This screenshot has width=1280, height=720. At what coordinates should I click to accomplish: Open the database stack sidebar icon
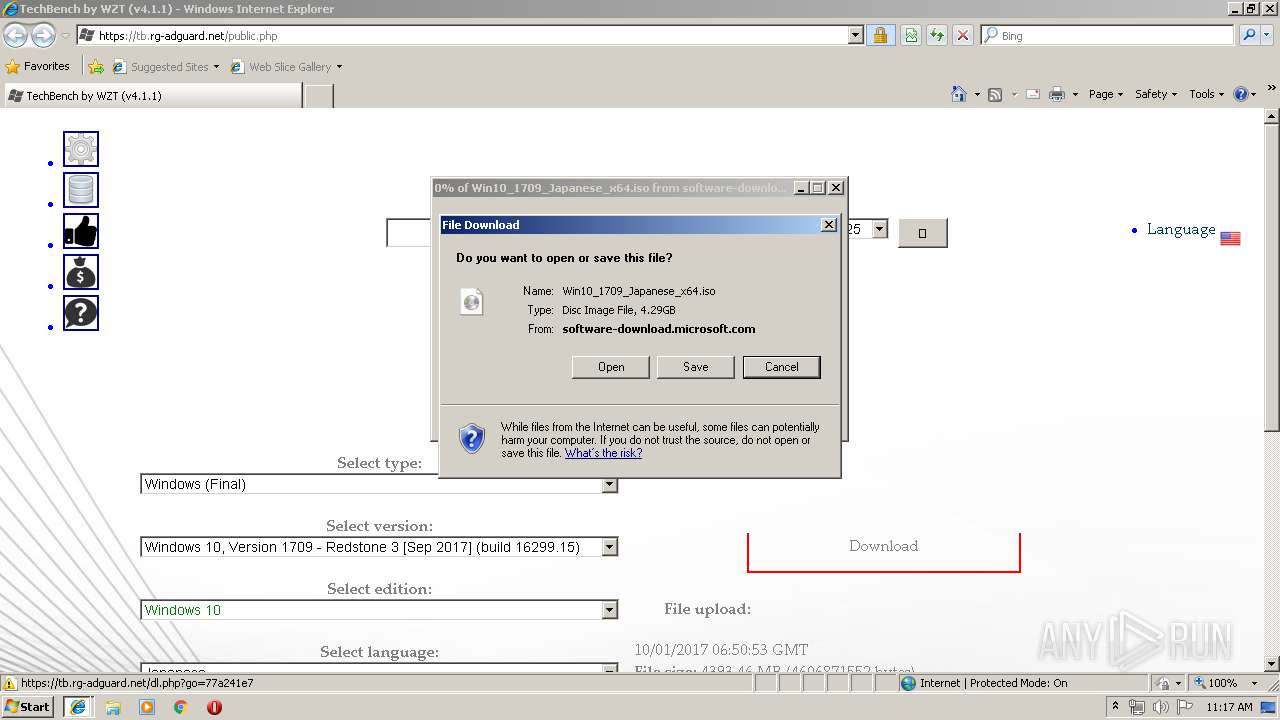click(x=81, y=190)
